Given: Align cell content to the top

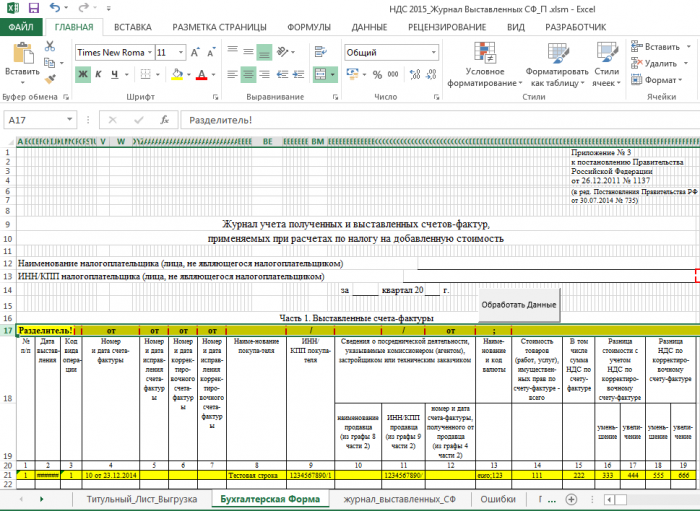Looking at the screenshot, I should coord(232,50).
